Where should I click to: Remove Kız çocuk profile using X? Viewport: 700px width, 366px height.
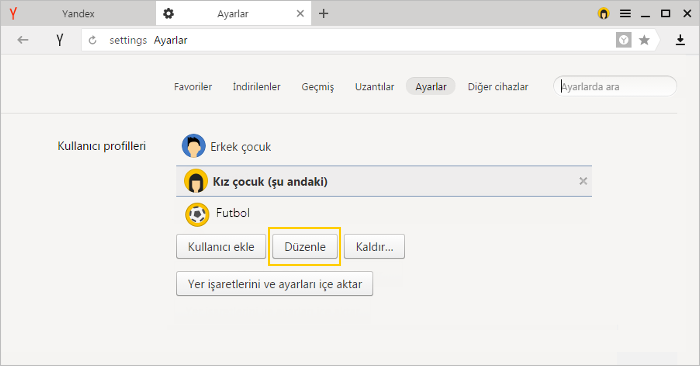coord(583,181)
